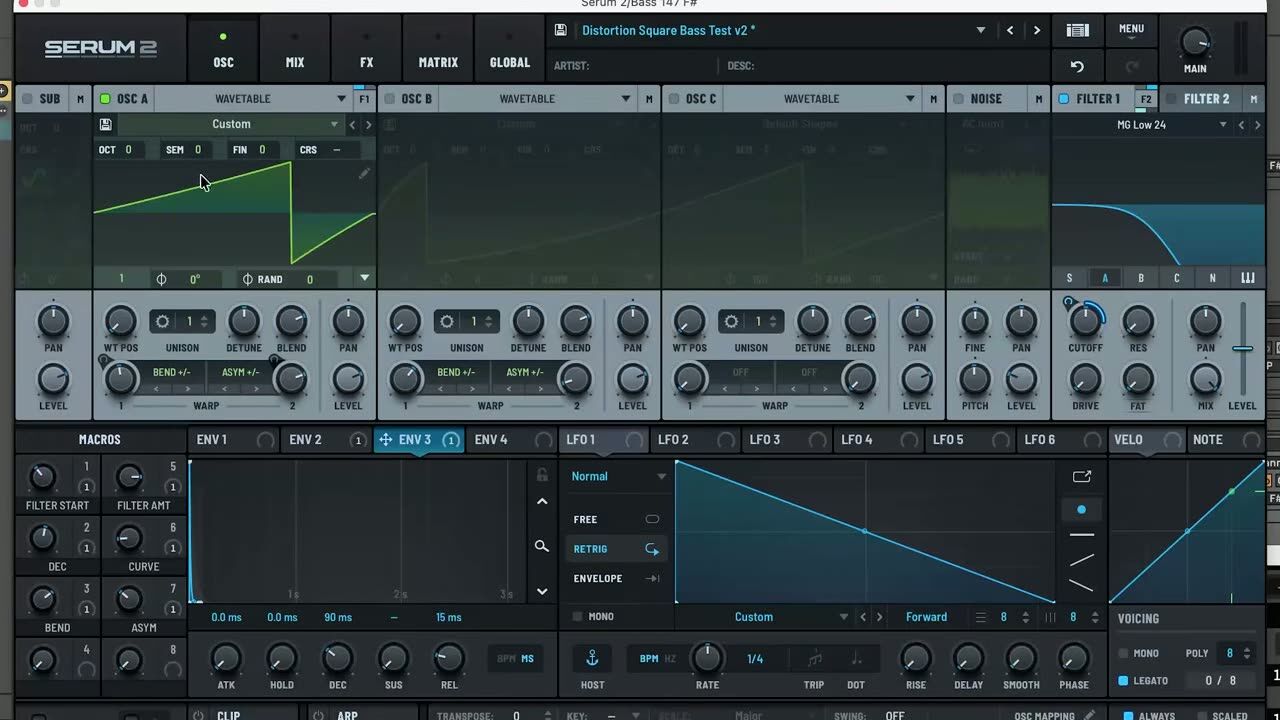The width and height of the screenshot is (1280, 720).
Task: Save preset with the floppy disk icon
Action: pyautogui.click(x=561, y=31)
